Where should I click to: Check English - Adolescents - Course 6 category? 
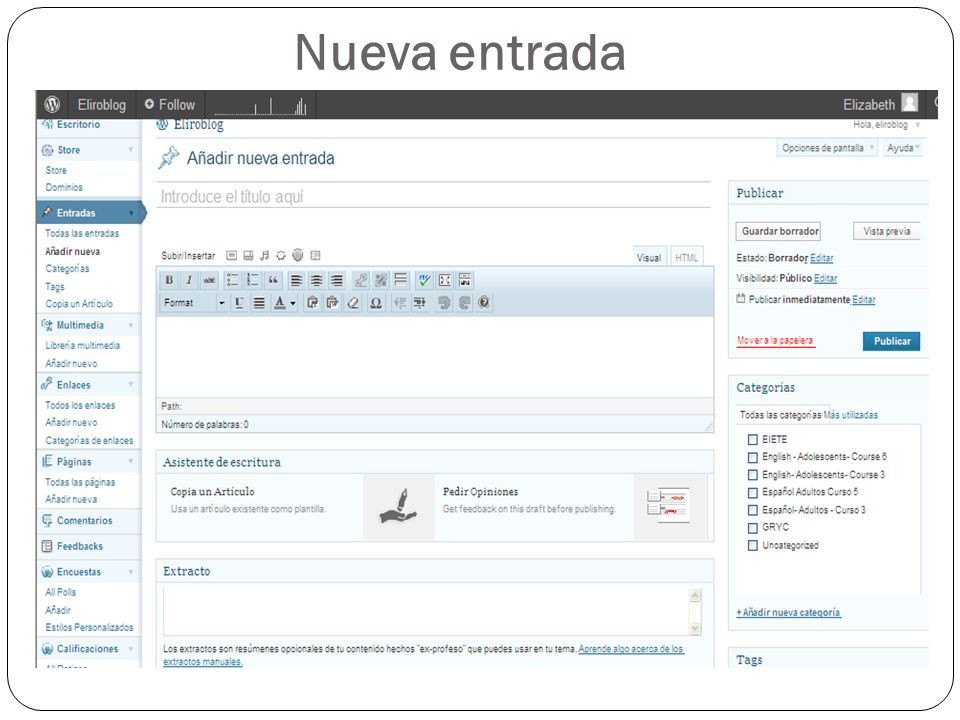753,457
